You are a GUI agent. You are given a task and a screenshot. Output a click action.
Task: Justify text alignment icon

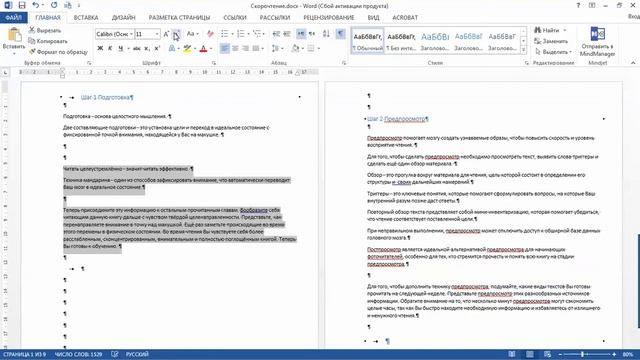[x=256, y=49]
